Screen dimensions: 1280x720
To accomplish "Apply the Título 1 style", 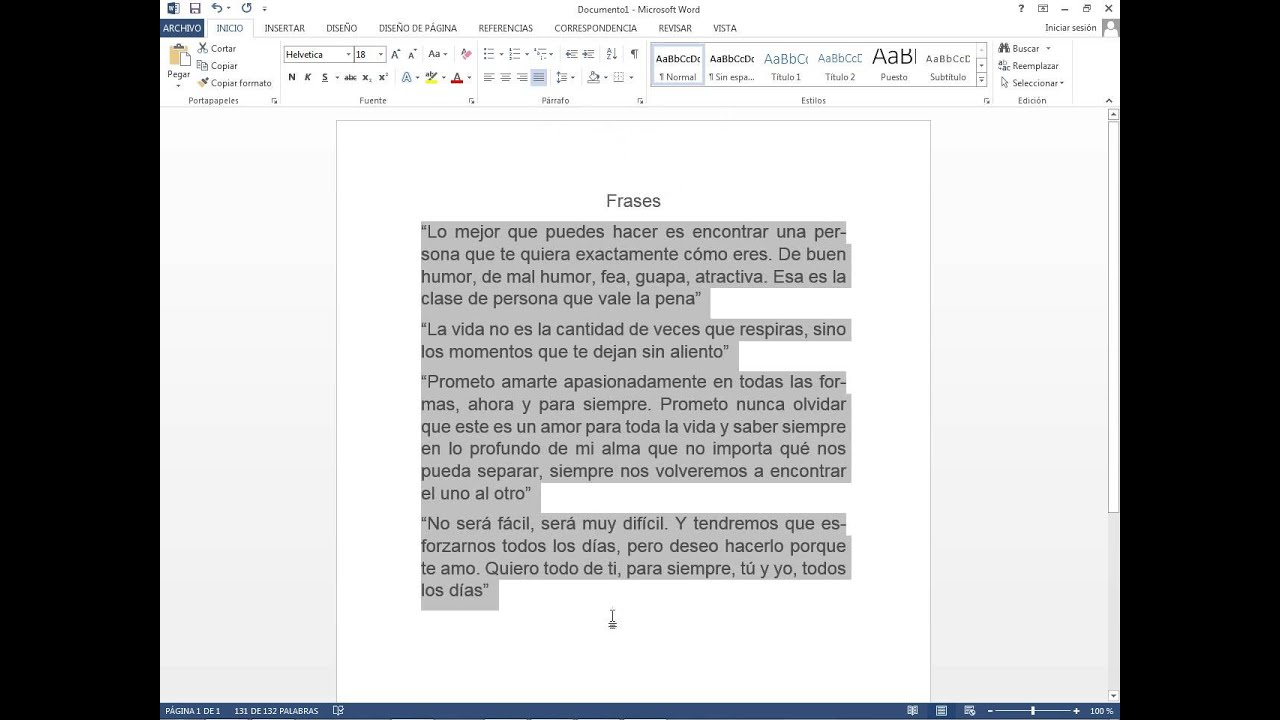I will [x=786, y=65].
